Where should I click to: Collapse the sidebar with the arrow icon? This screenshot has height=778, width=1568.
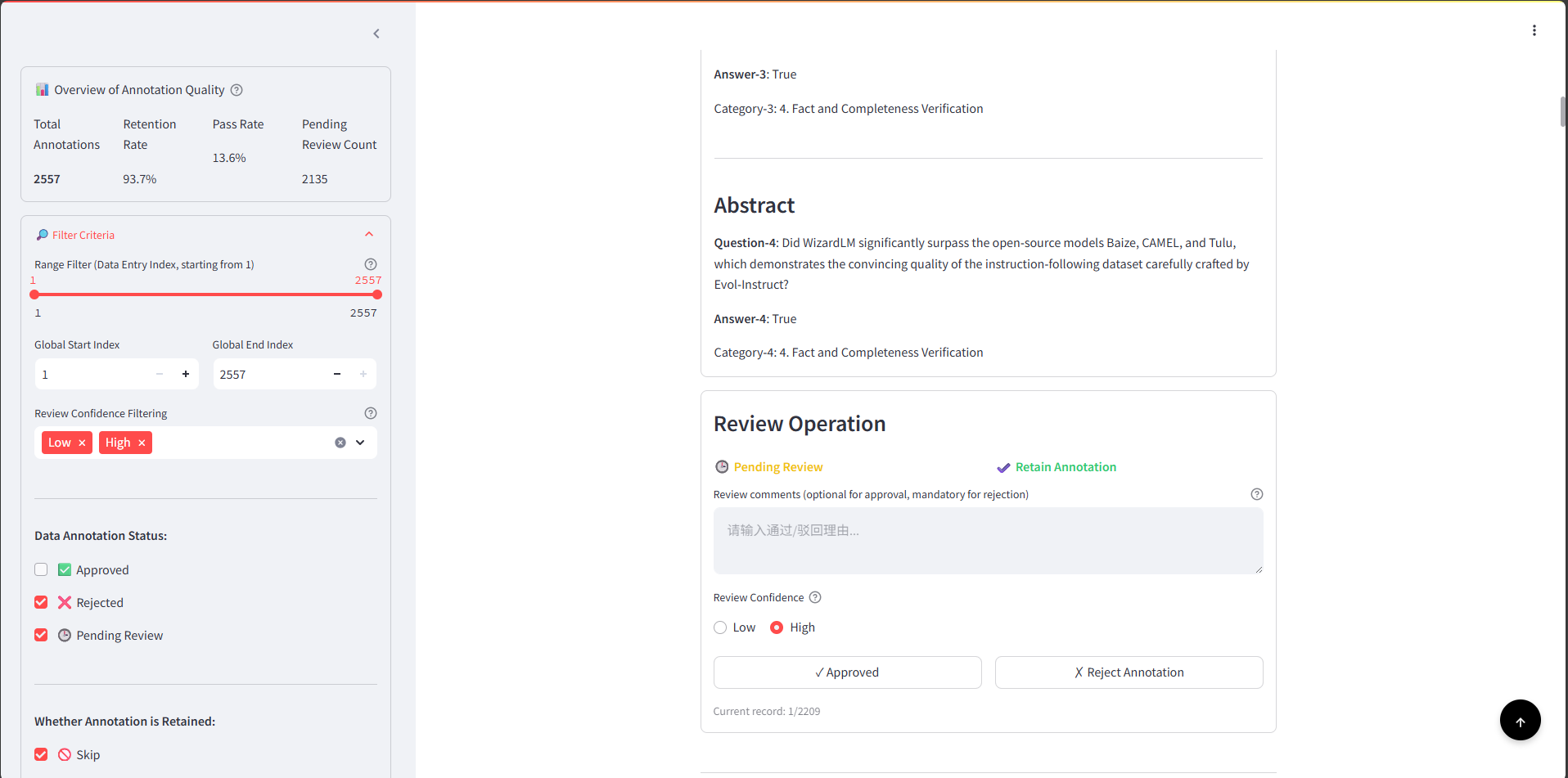376,34
